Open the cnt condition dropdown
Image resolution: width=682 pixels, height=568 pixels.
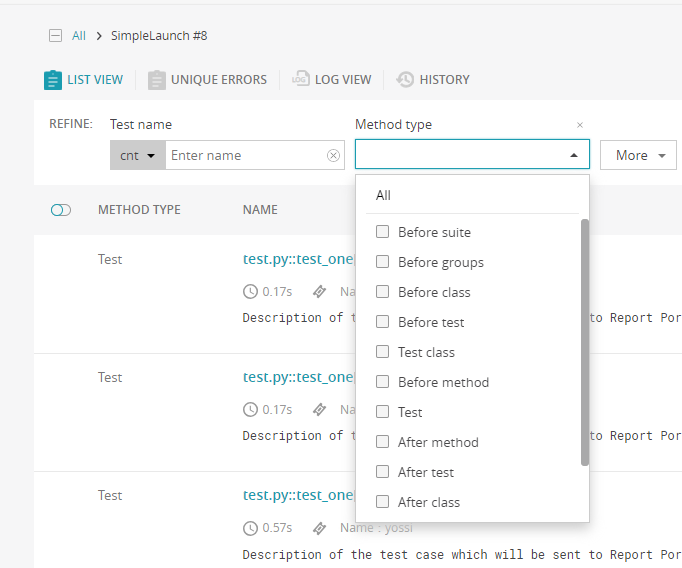tap(137, 155)
